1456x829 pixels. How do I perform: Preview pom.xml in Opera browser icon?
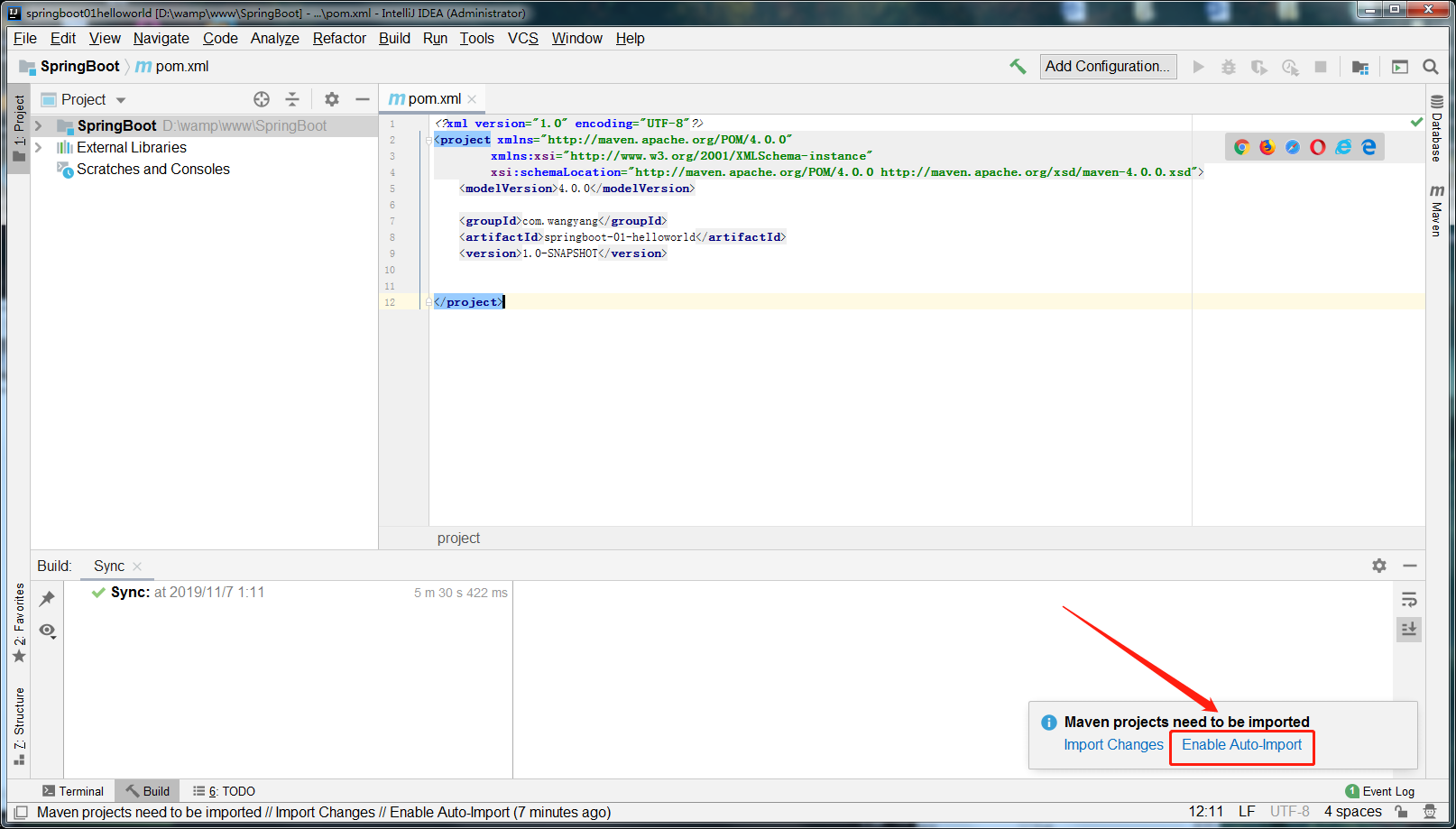(x=1318, y=147)
